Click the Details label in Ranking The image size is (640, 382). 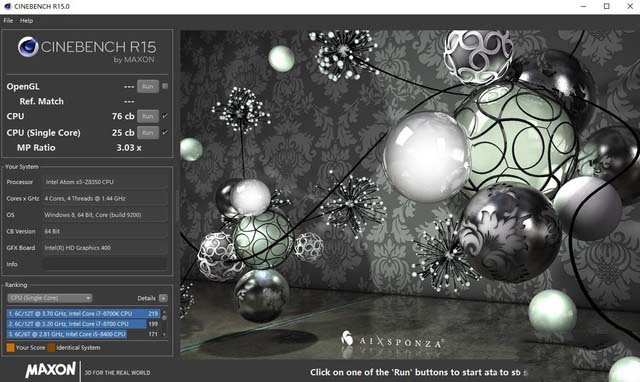coord(146,298)
